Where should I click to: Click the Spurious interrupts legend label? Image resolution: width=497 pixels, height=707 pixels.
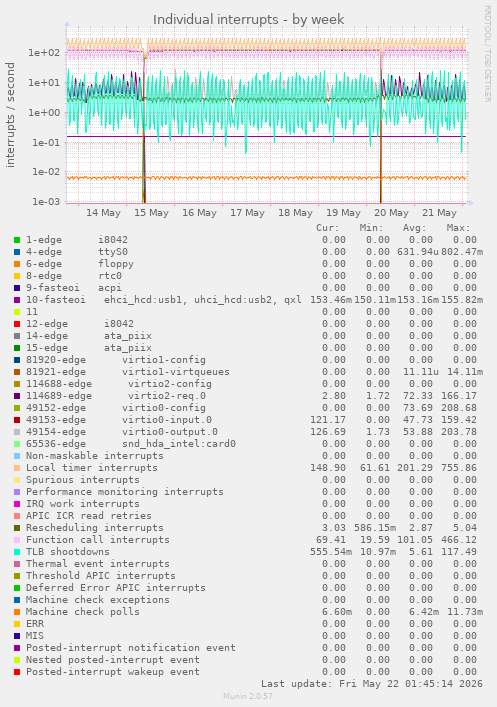pyautogui.click(x=83, y=480)
